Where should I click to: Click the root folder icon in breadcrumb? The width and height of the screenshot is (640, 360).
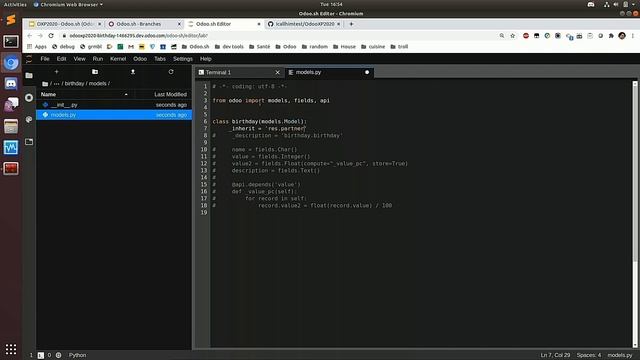coord(45,84)
